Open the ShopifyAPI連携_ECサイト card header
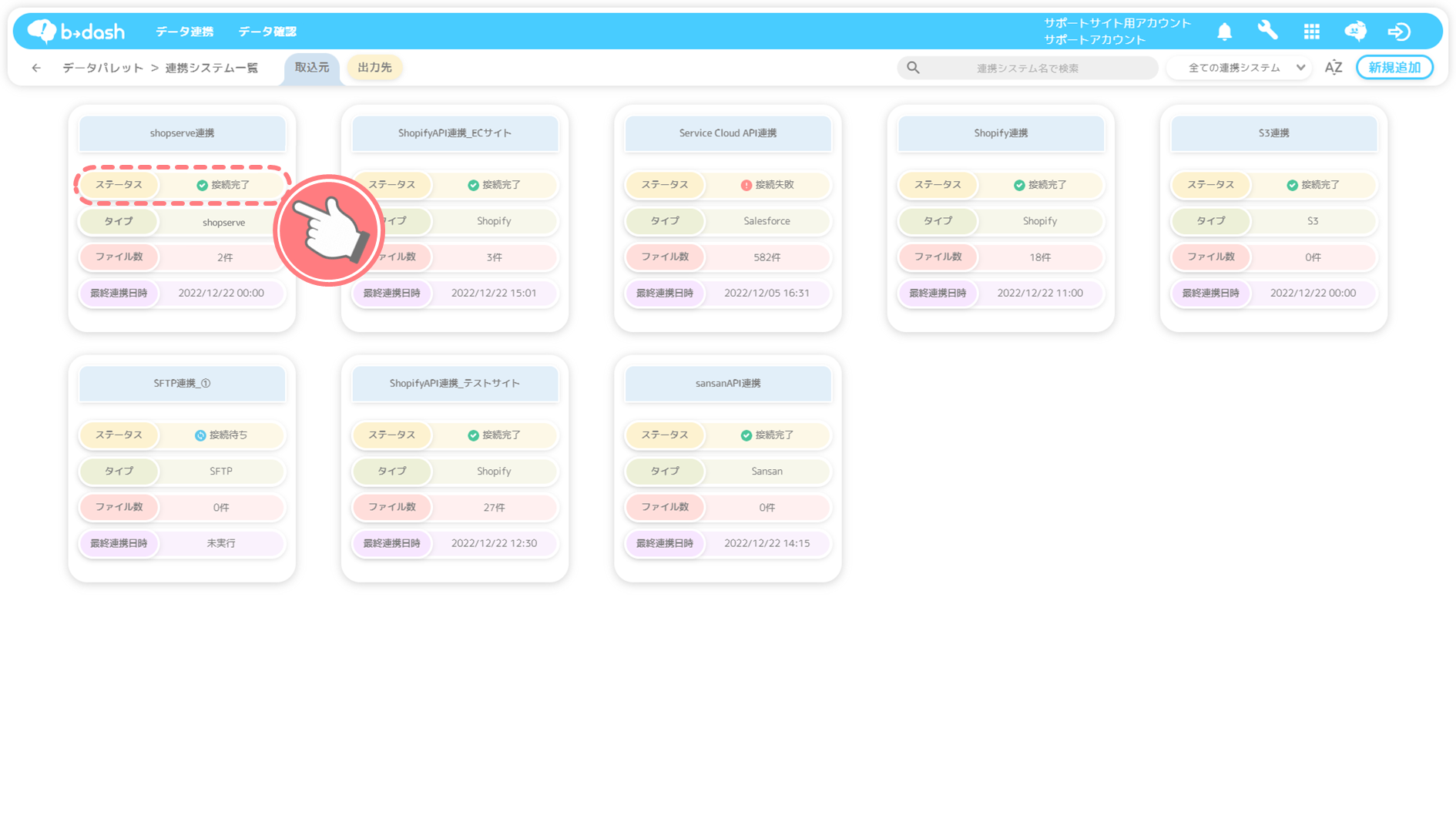The width and height of the screenshot is (1456, 819). [455, 133]
